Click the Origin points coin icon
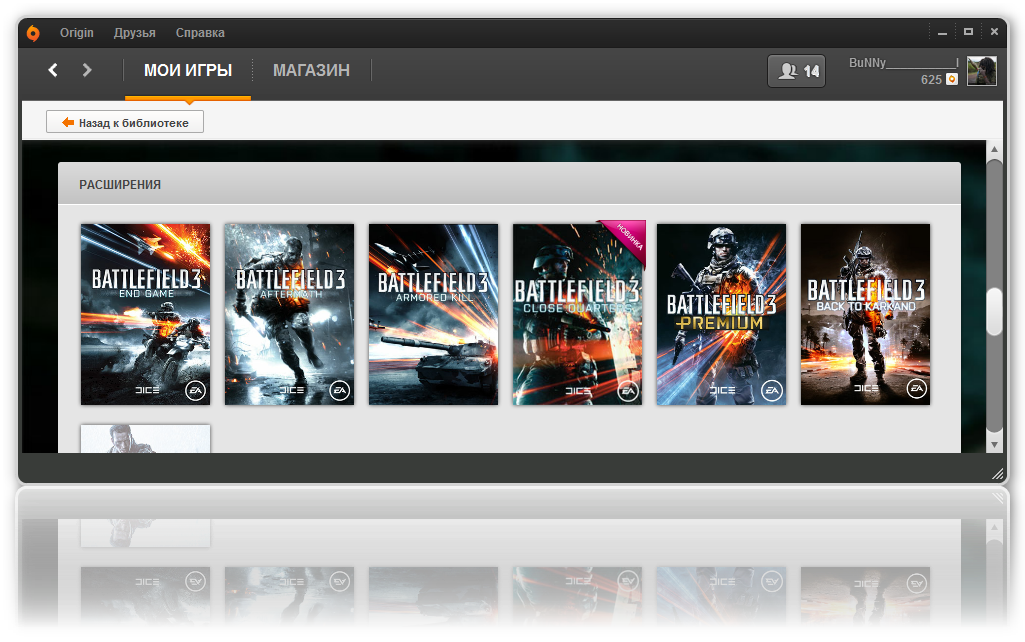1025x642 pixels. point(952,79)
